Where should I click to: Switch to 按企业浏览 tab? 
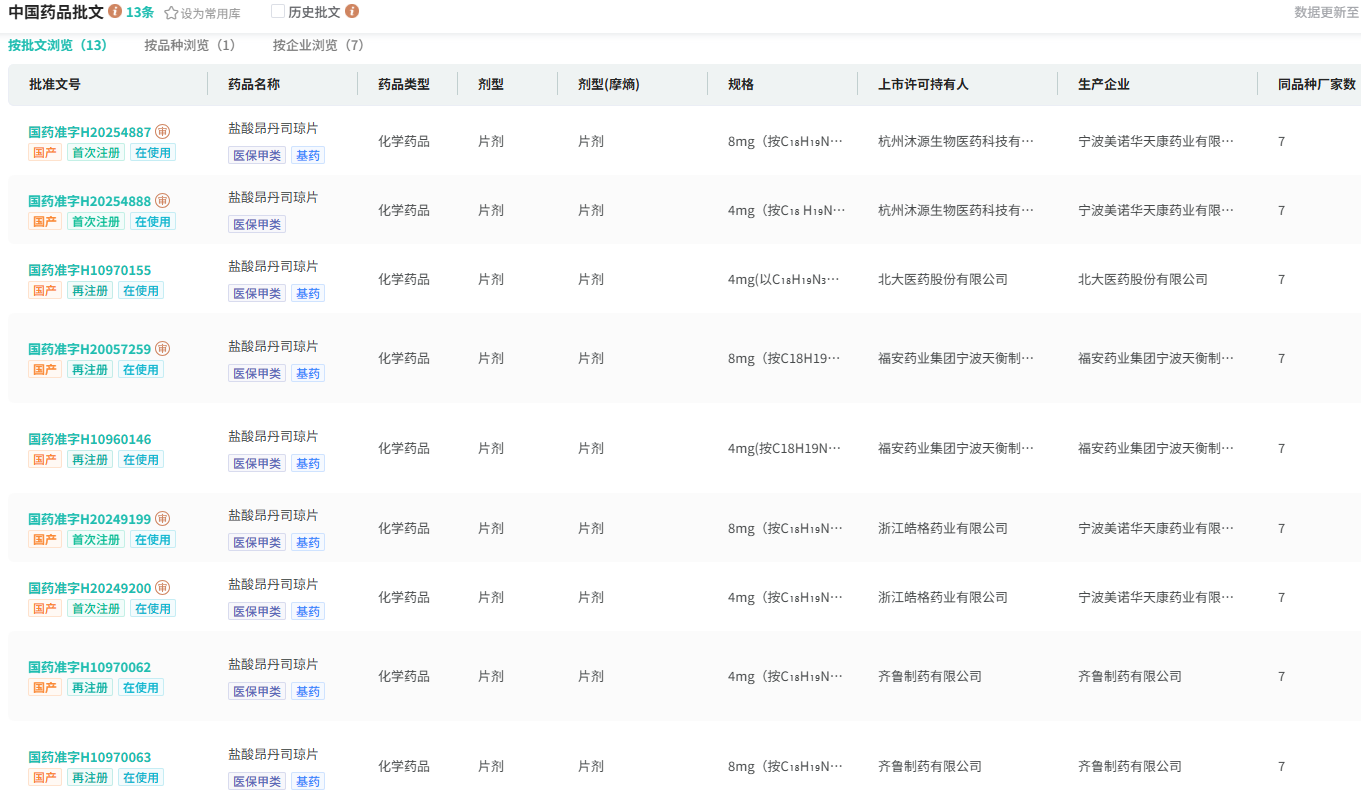pyautogui.click(x=318, y=46)
